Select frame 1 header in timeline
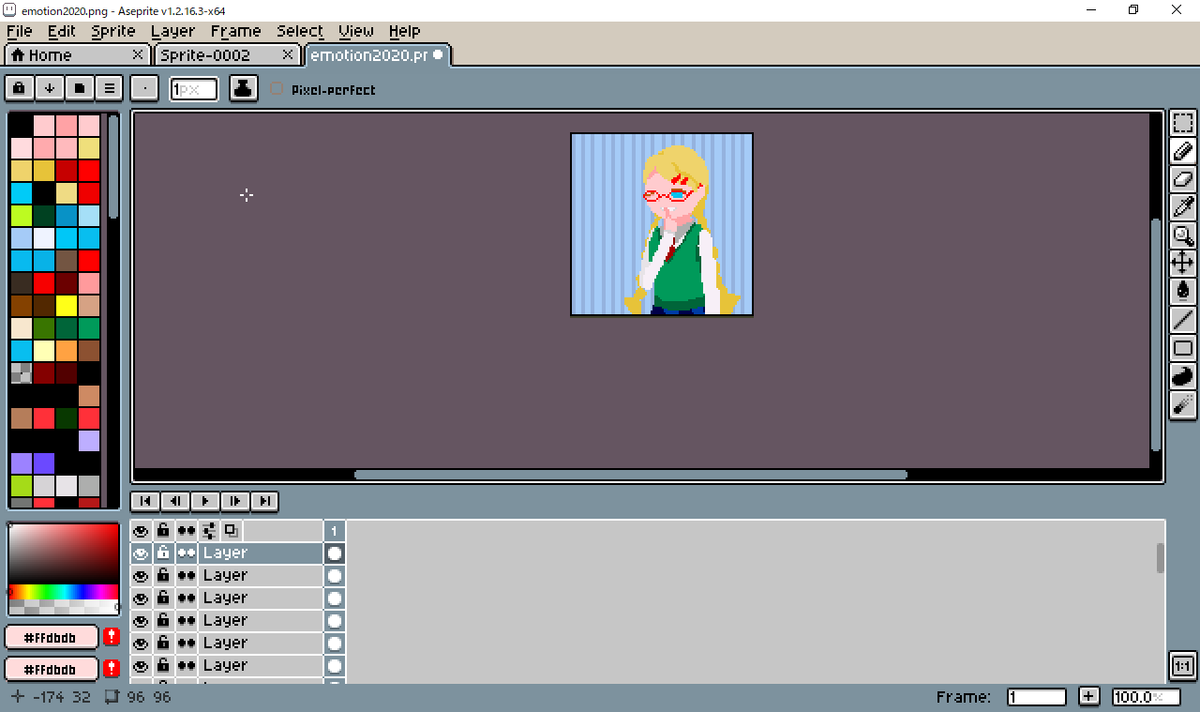 pos(334,531)
